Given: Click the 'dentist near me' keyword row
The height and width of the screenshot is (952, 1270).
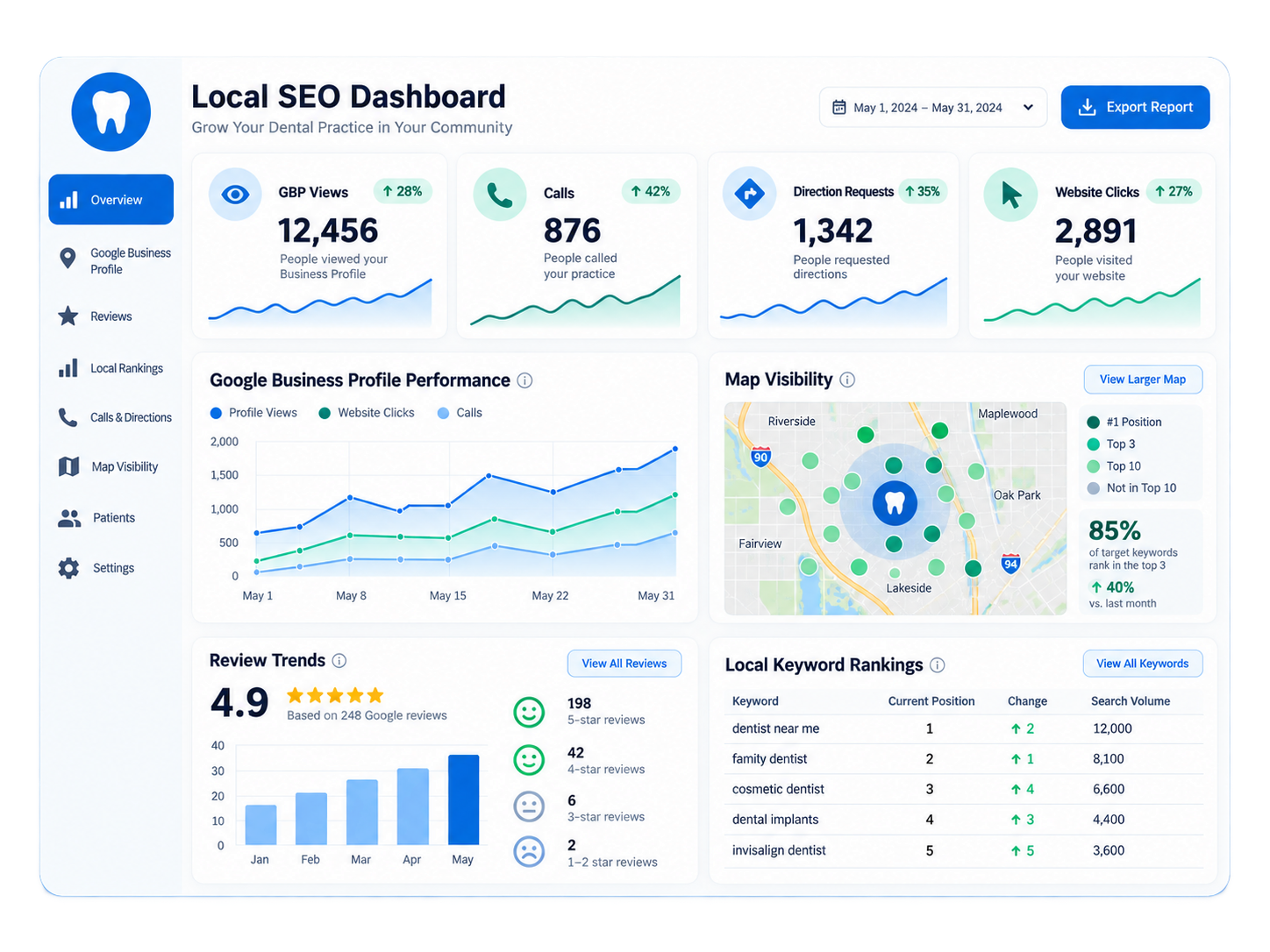Looking at the screenshot, I should pyautogui.click(x=964, y=728).
